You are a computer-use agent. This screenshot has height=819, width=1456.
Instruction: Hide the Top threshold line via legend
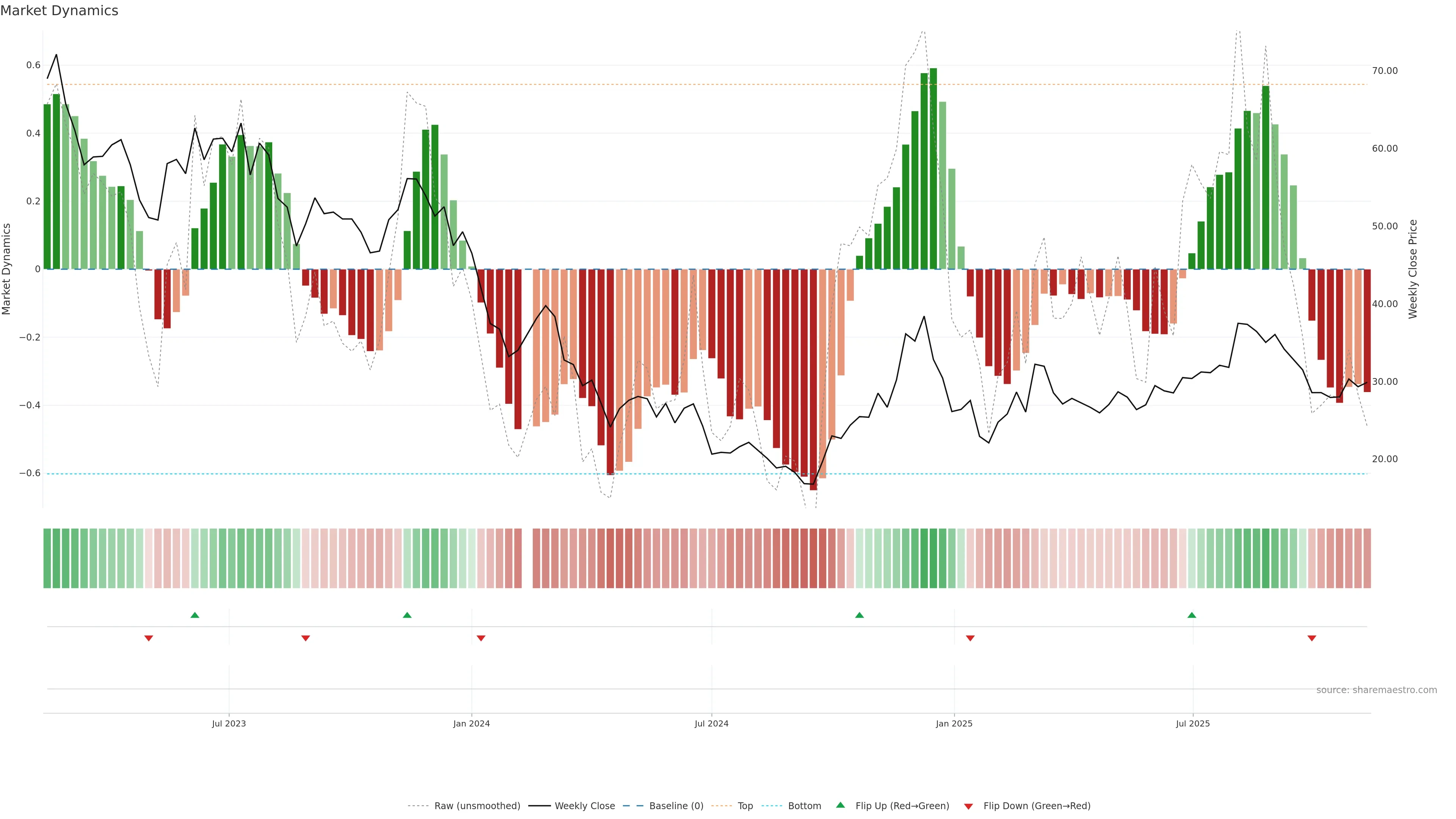coord(745,806)
